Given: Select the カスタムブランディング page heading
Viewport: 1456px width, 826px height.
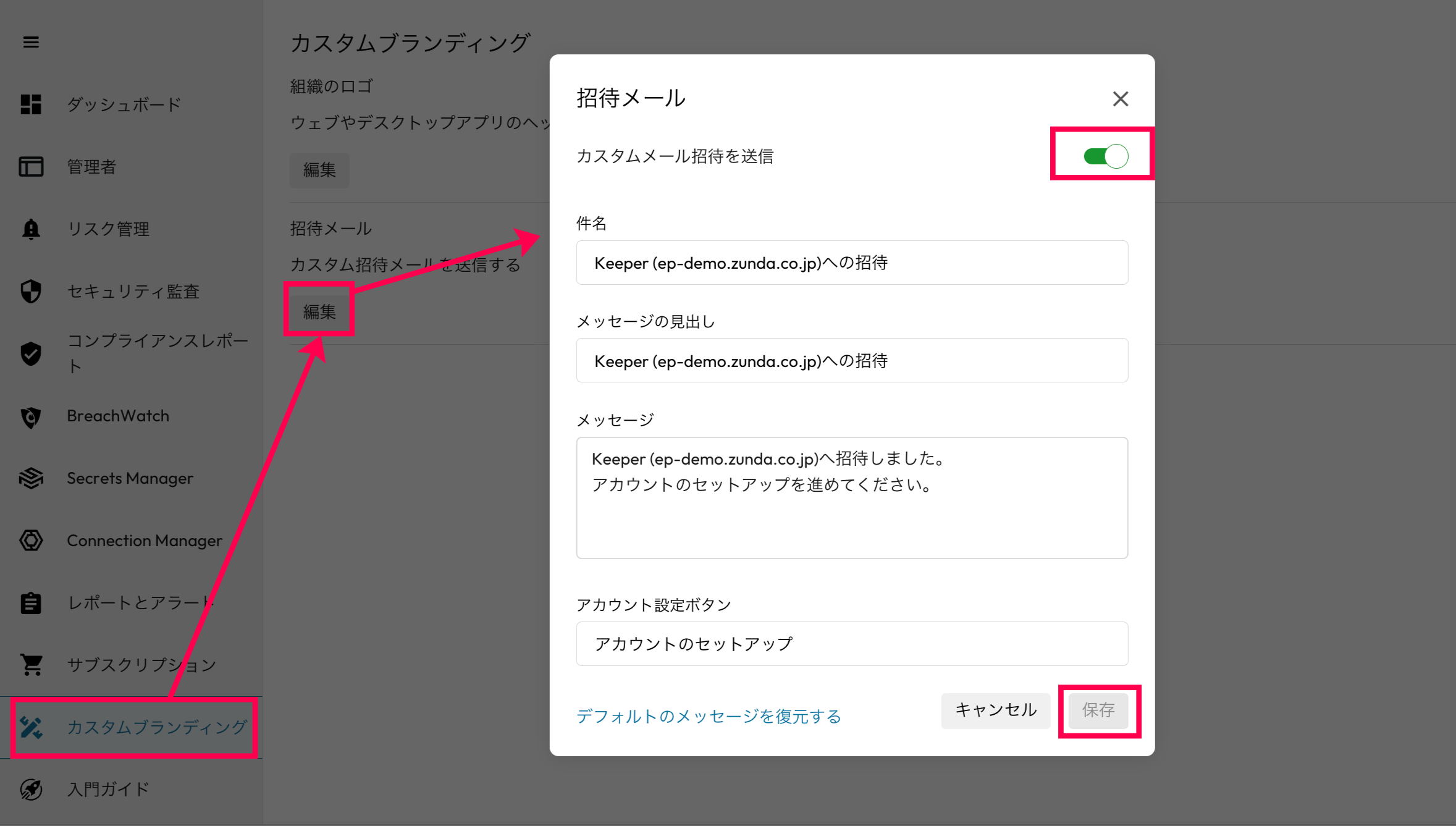Looking at the screenshot, I should coord(410,43).
